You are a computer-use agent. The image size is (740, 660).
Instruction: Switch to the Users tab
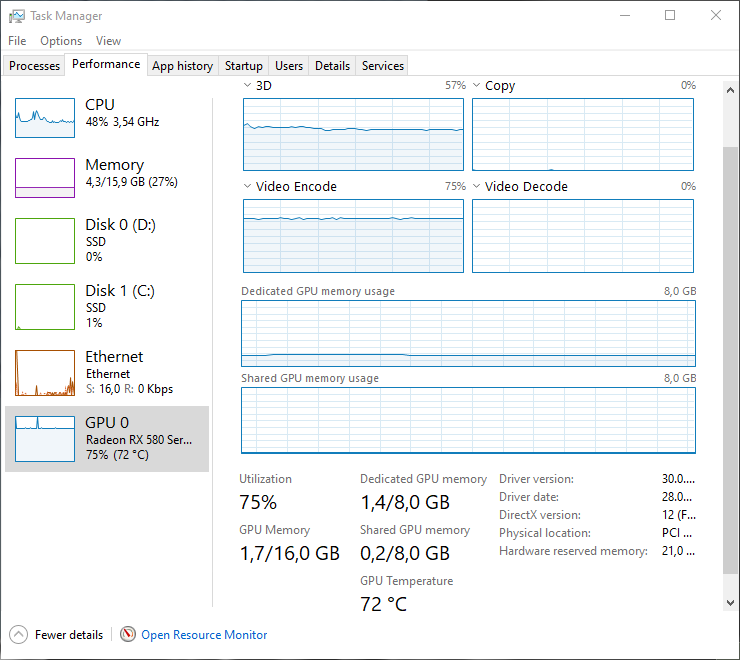click(x=289, y=66)
